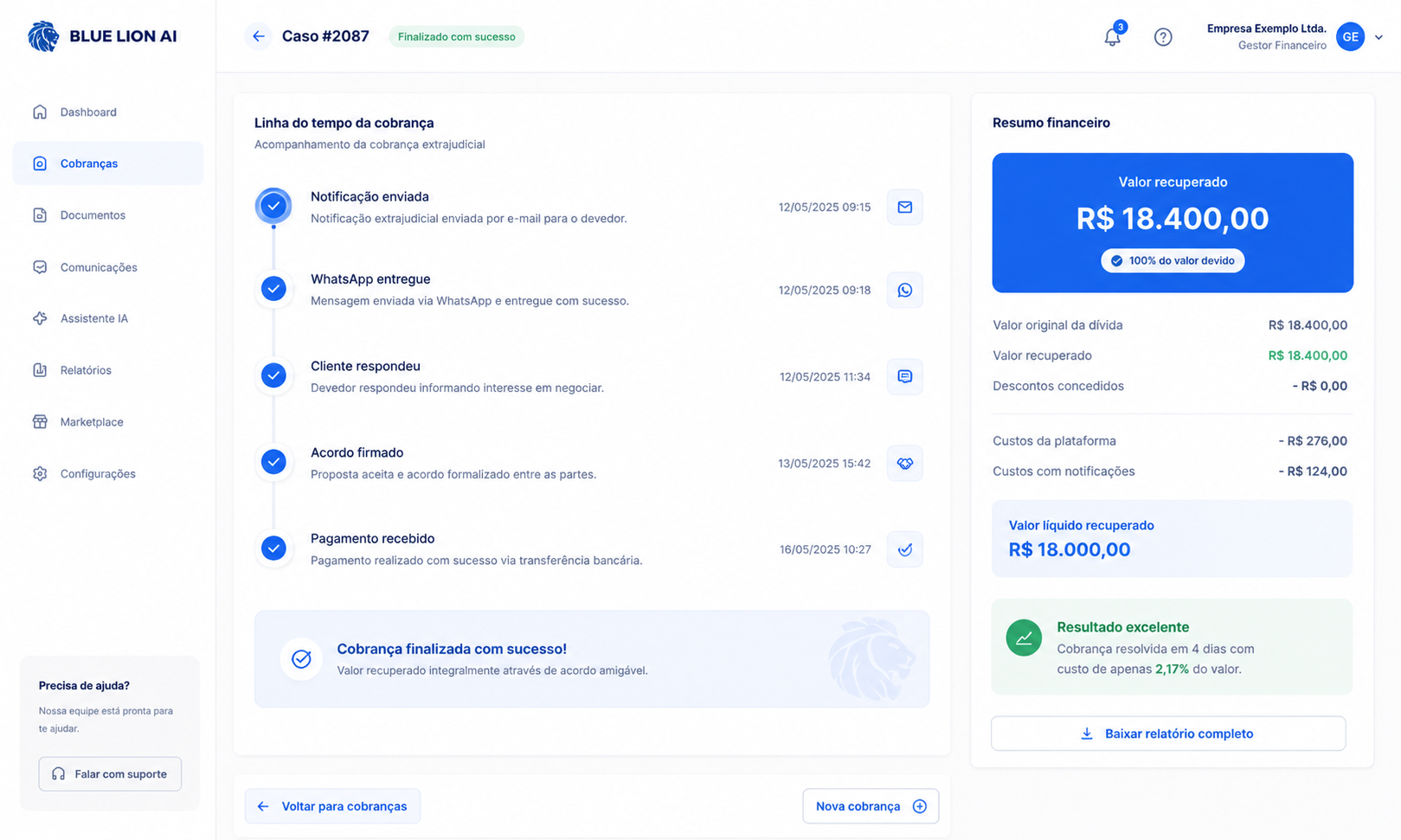1401x840 pixels.
Task: Download via Baixar relatório completo
Action: point(1168,734)
